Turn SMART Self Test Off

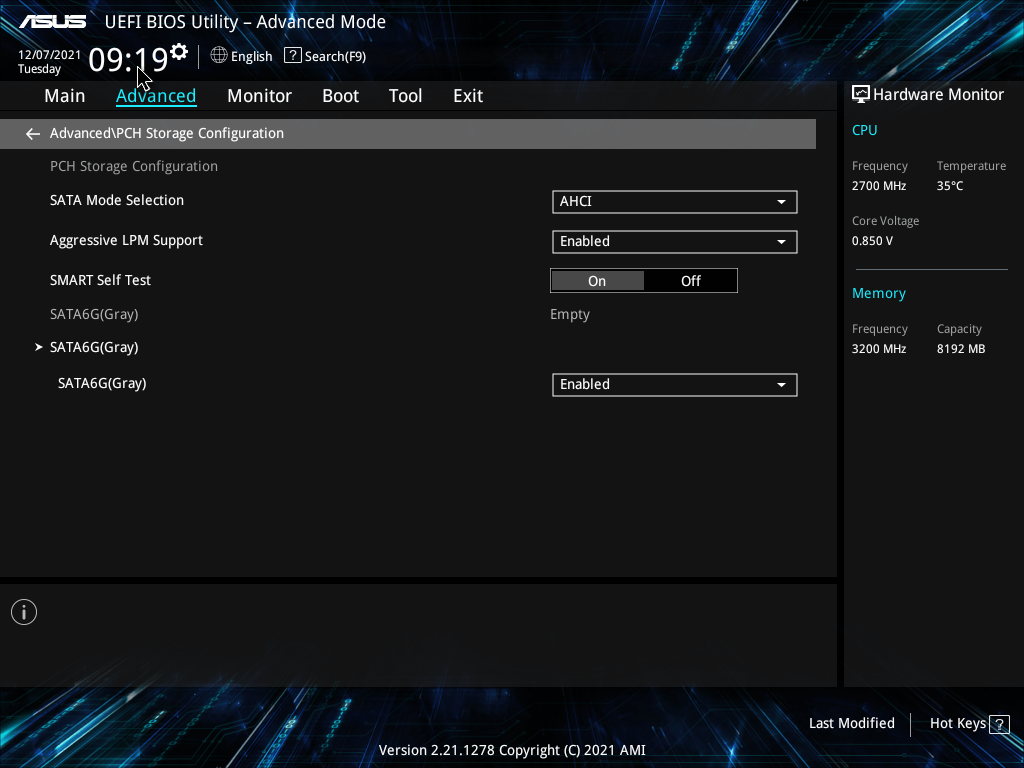point(691,281)
